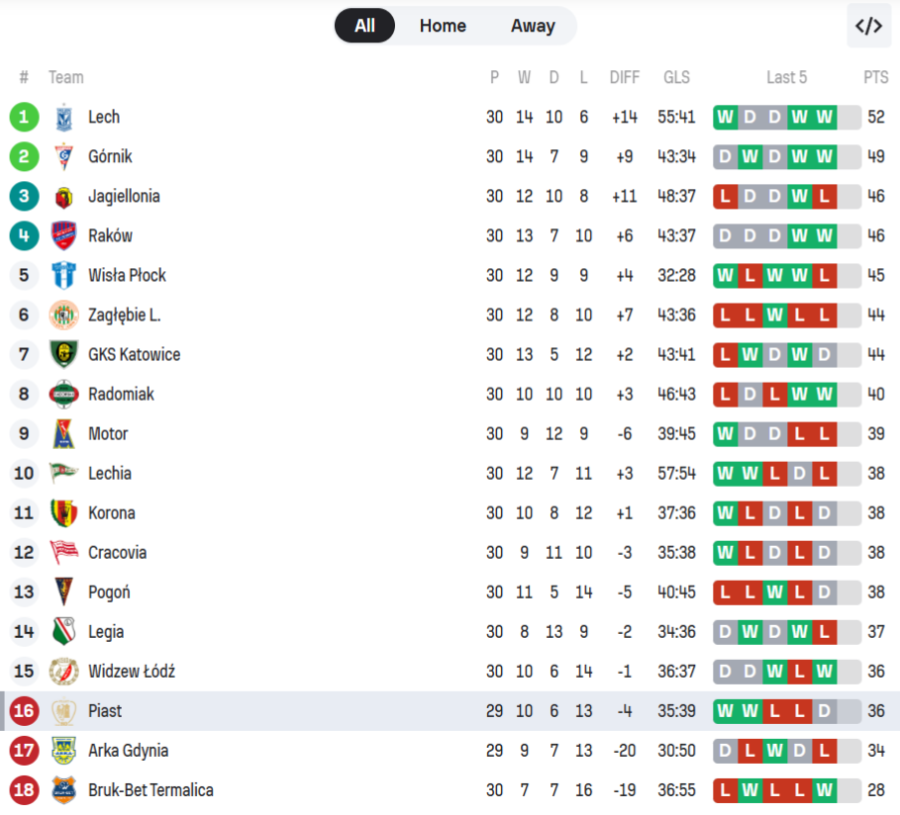Click the Lech club crest icon
This screenshot has width=900, height=815.
64,117
